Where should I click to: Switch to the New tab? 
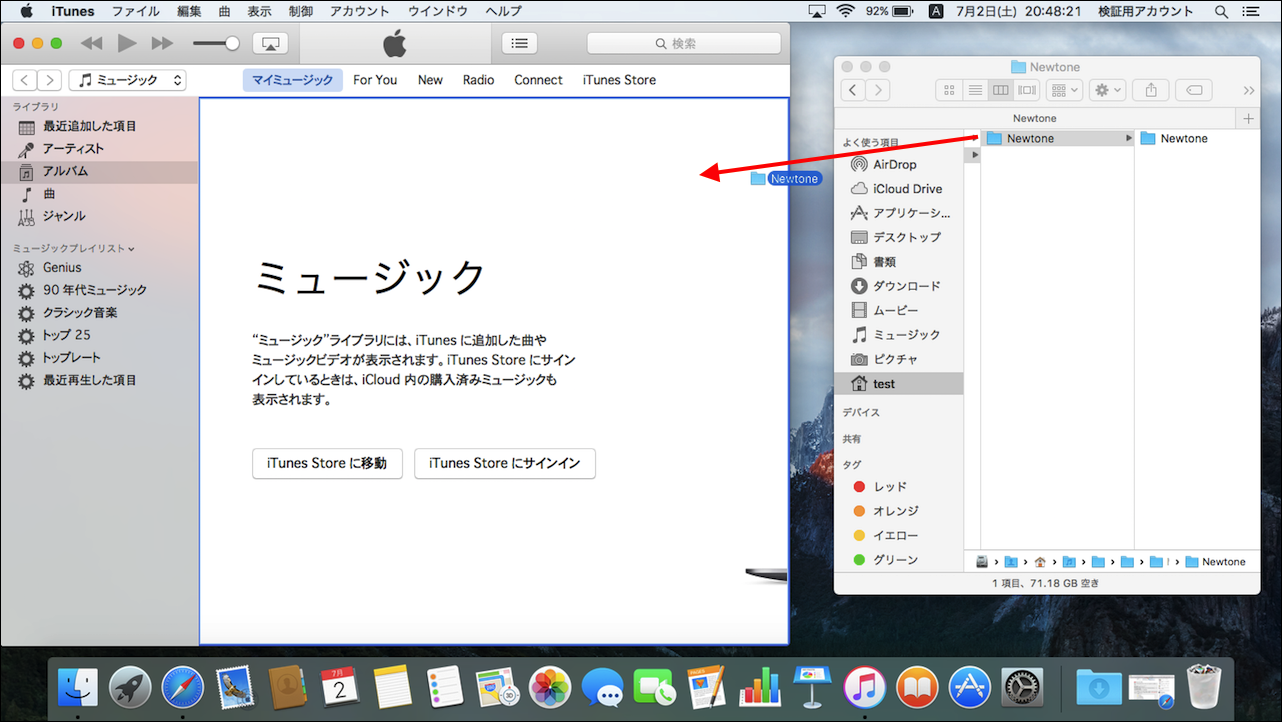point(430,80)
